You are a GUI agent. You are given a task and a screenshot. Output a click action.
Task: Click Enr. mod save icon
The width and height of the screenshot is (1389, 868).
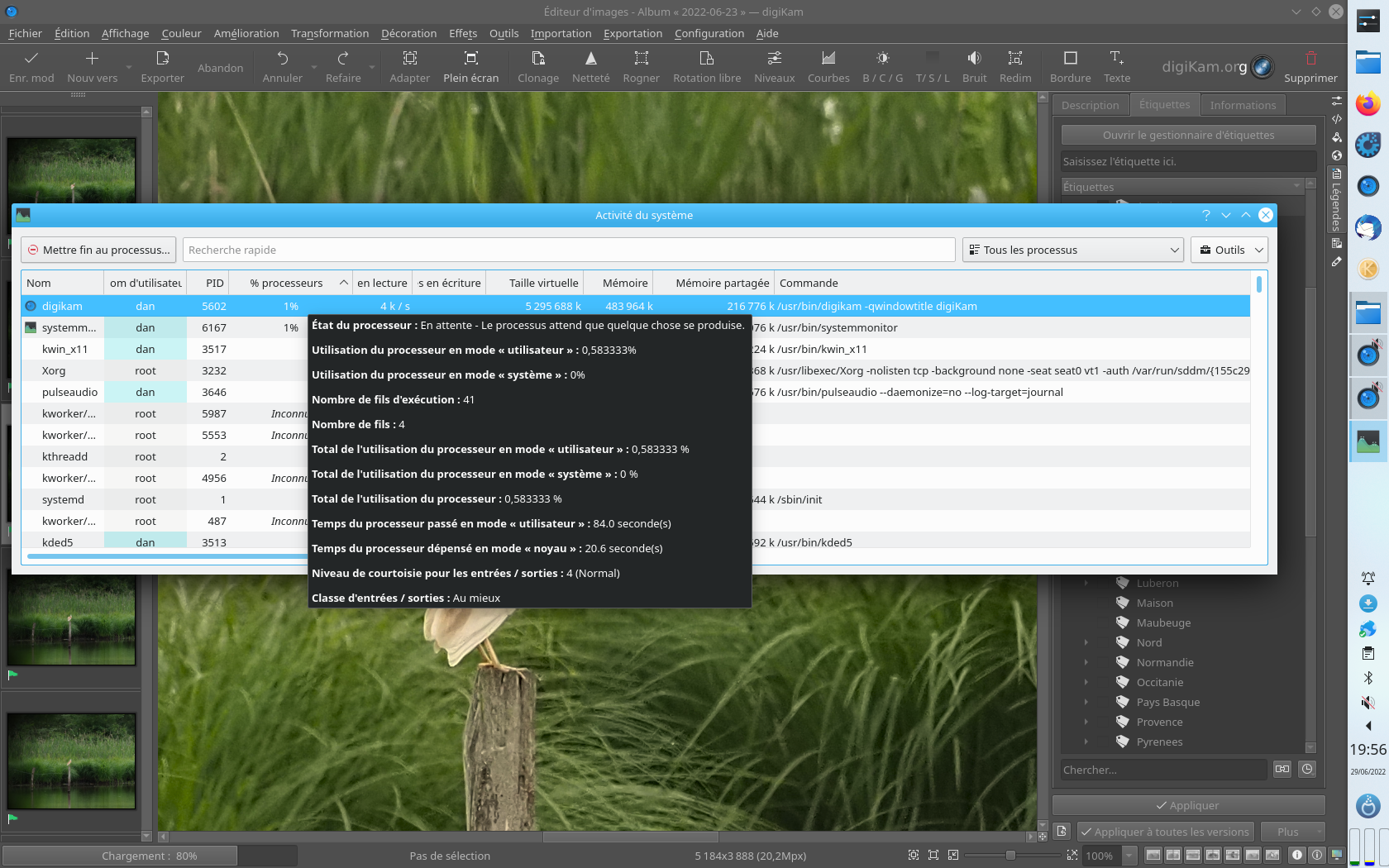click(x=31, y=59)
